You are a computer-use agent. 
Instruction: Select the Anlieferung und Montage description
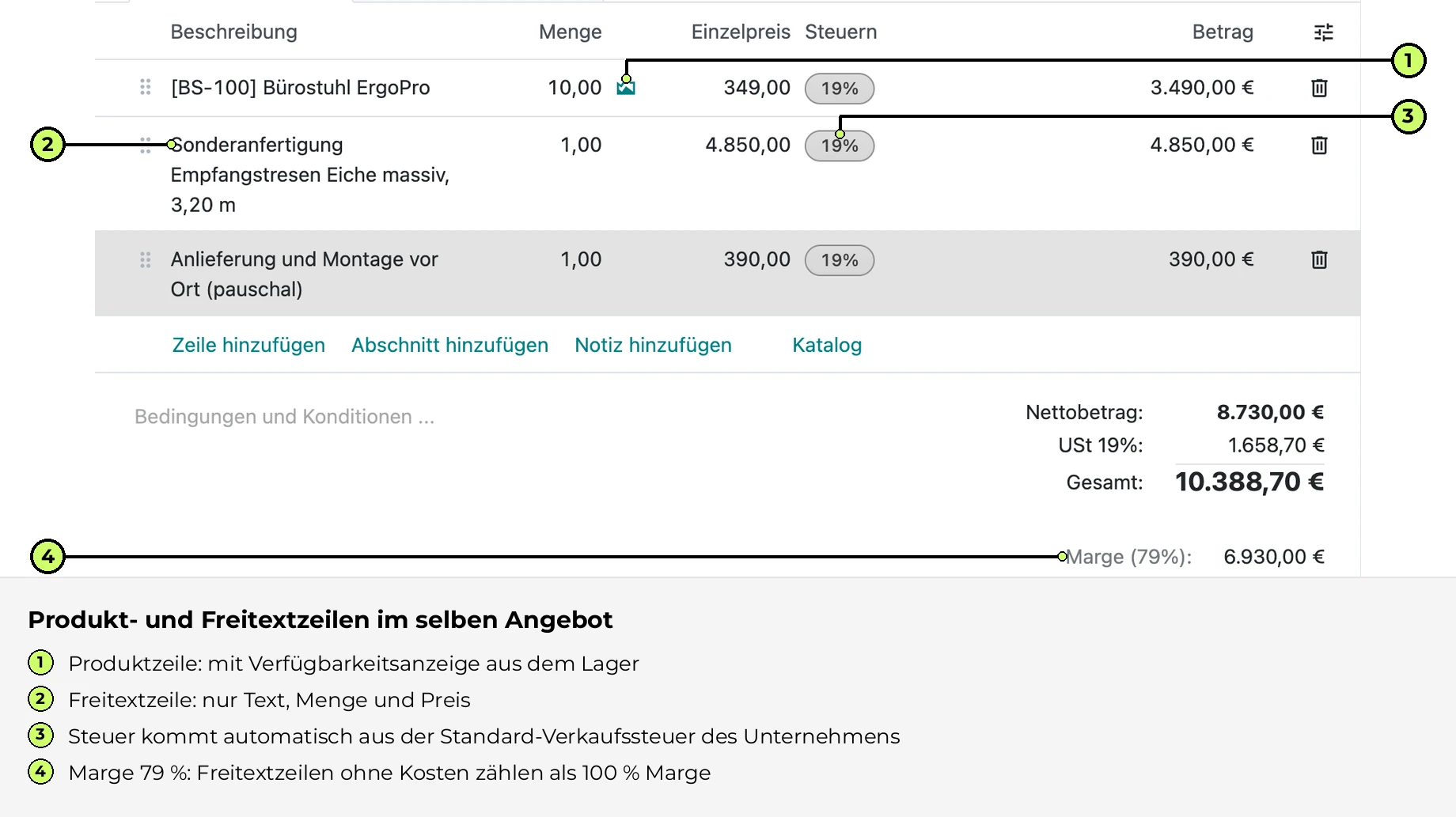305,274
